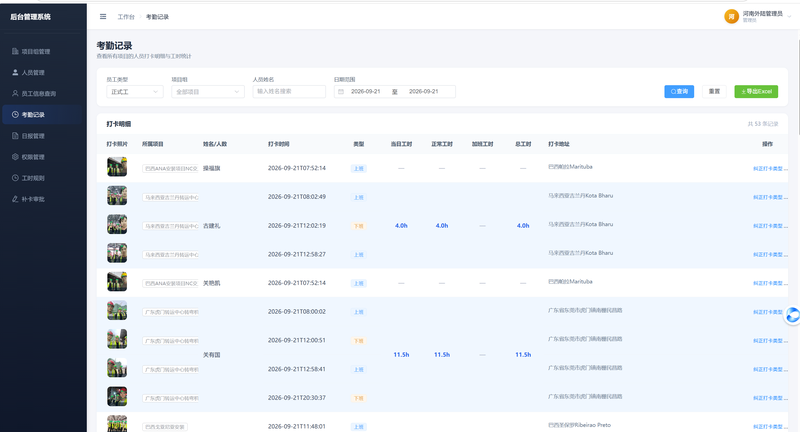
Task: Click the 工作台 breadcrumb
Action: 126,17
